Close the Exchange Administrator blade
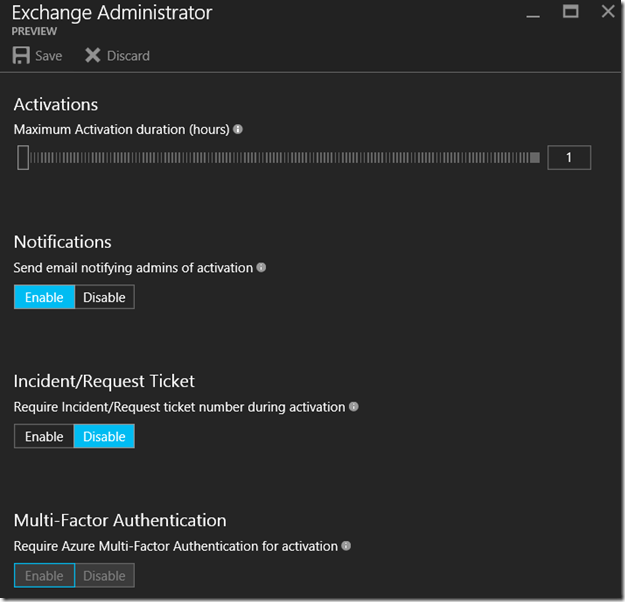Viewport: 625px width, 602px height. point(607,12)
